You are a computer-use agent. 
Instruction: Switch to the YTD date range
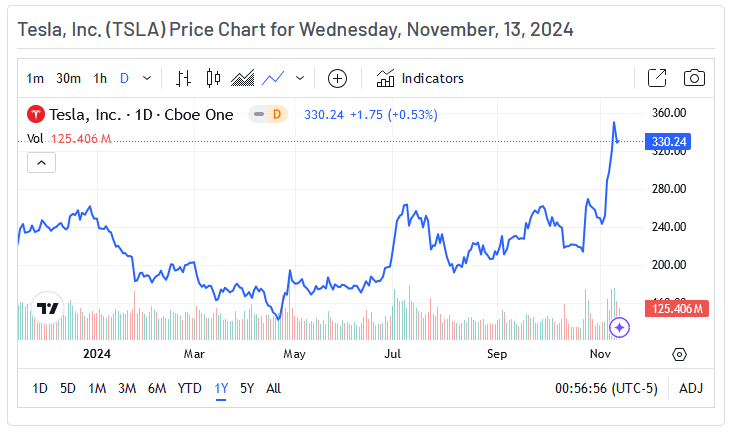[x=189, y=388]
